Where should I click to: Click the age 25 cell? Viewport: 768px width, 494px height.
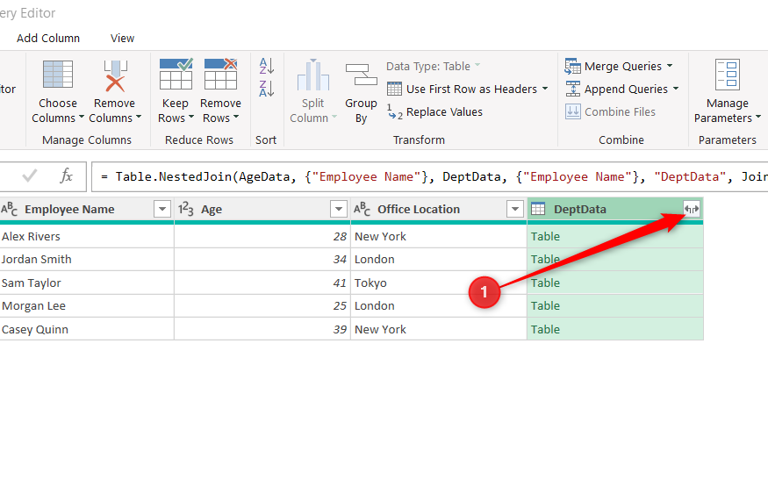[x=262, y=306]
